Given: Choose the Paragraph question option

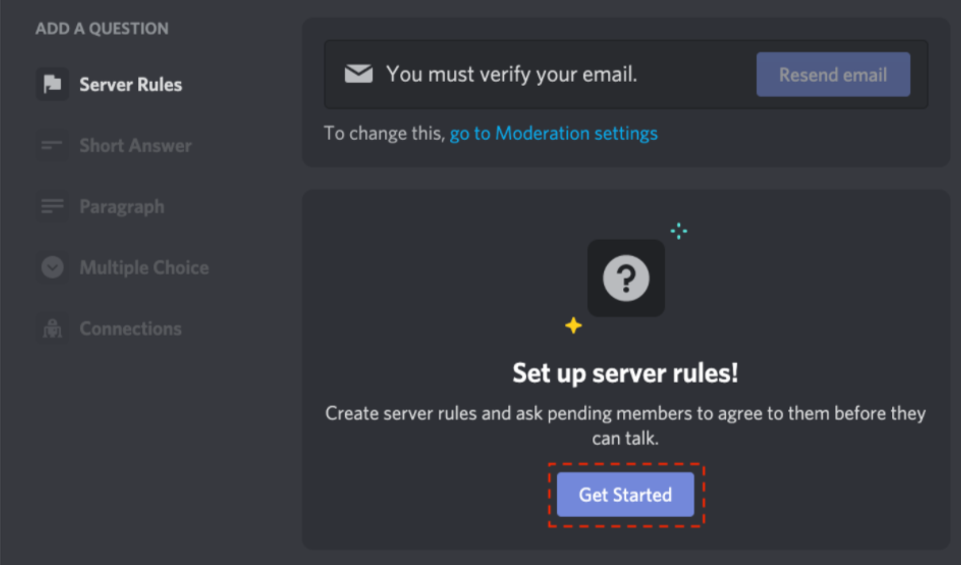Looking at the screenshot, I should (x=122, y=207).
